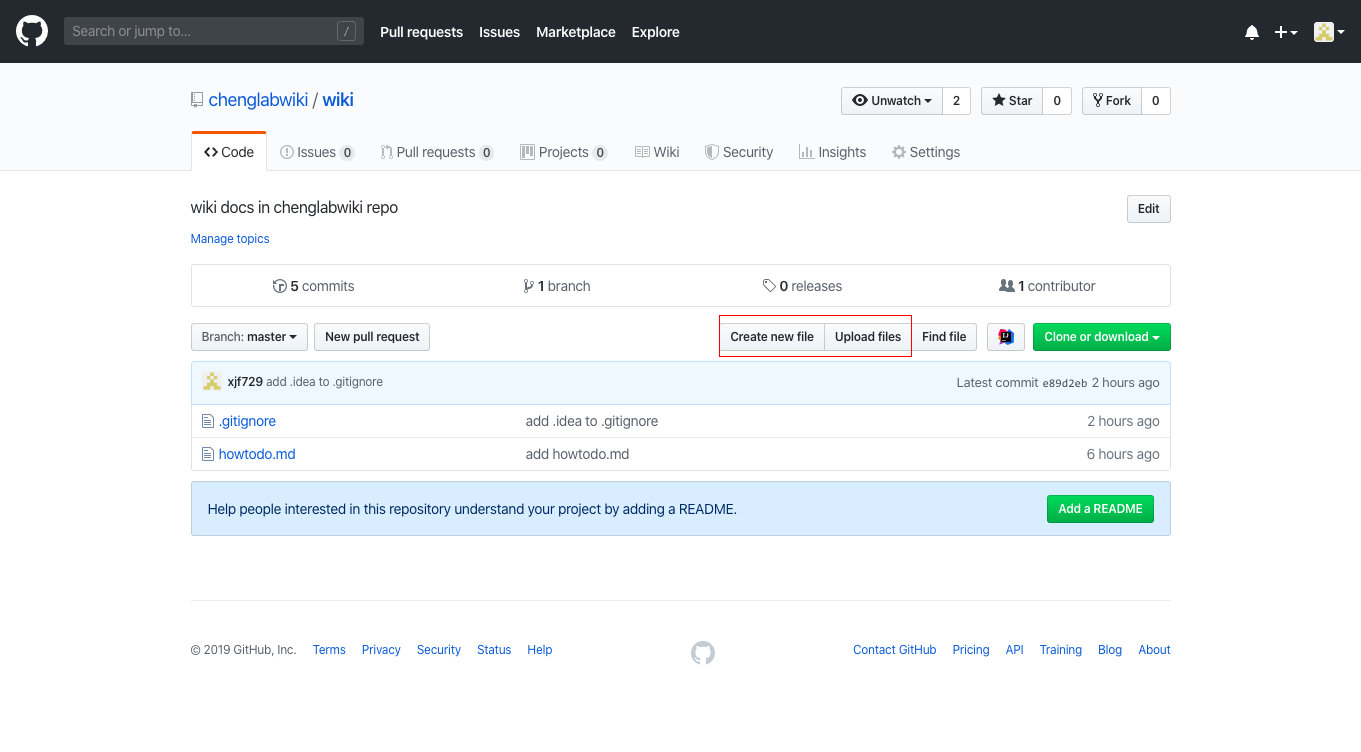The image size is (1361, 752).
Task: Click Add a README button
Action: click(x=1100, y=509)
